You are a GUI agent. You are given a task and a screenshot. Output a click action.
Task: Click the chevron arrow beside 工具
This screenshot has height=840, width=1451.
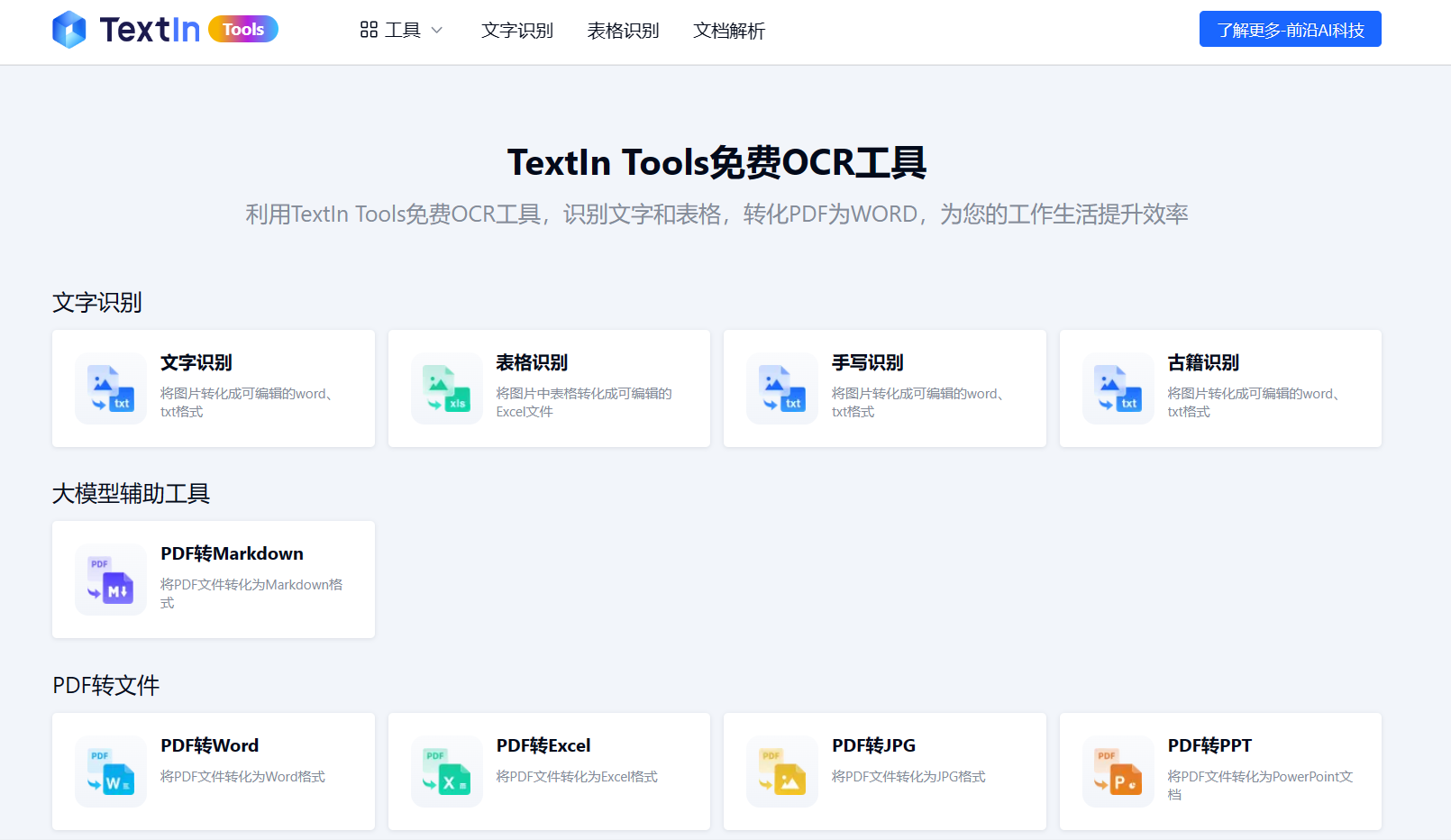point(437,31)
